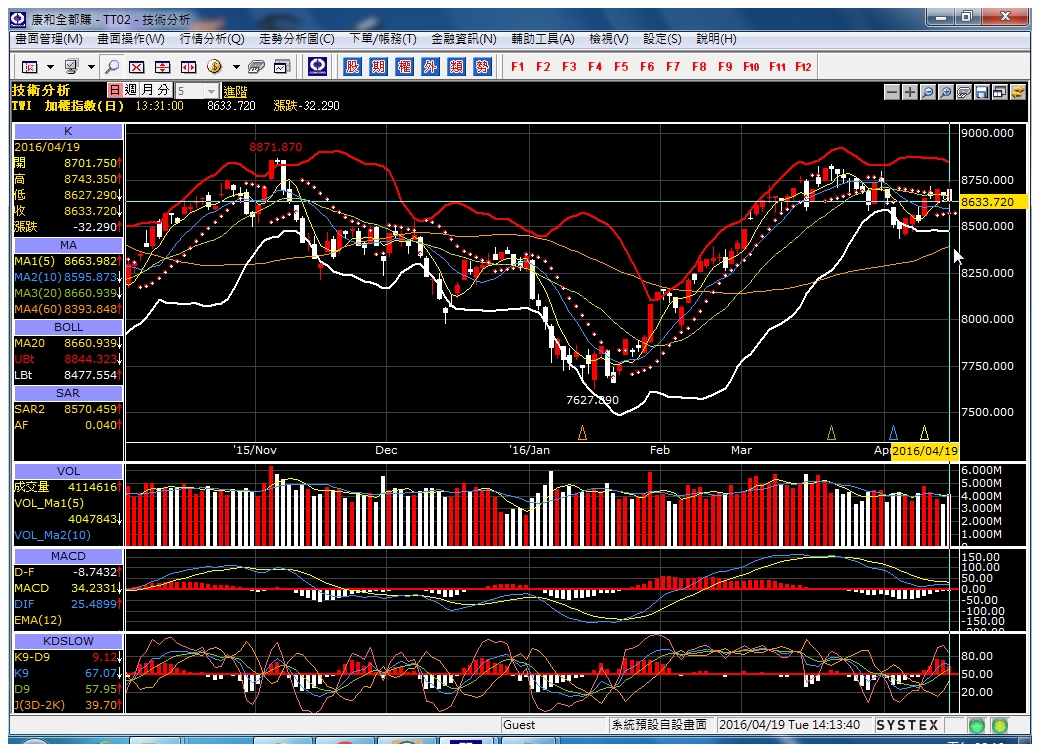Image resolution: width=1040 pixels, height=744 pixels.
Task: Click the F8 shortcut button
Action: tap(699, 67)
